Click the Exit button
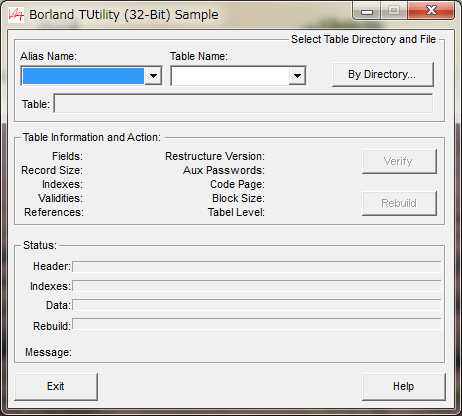This screenshot has width=462, height=416. tap(56, 387)
